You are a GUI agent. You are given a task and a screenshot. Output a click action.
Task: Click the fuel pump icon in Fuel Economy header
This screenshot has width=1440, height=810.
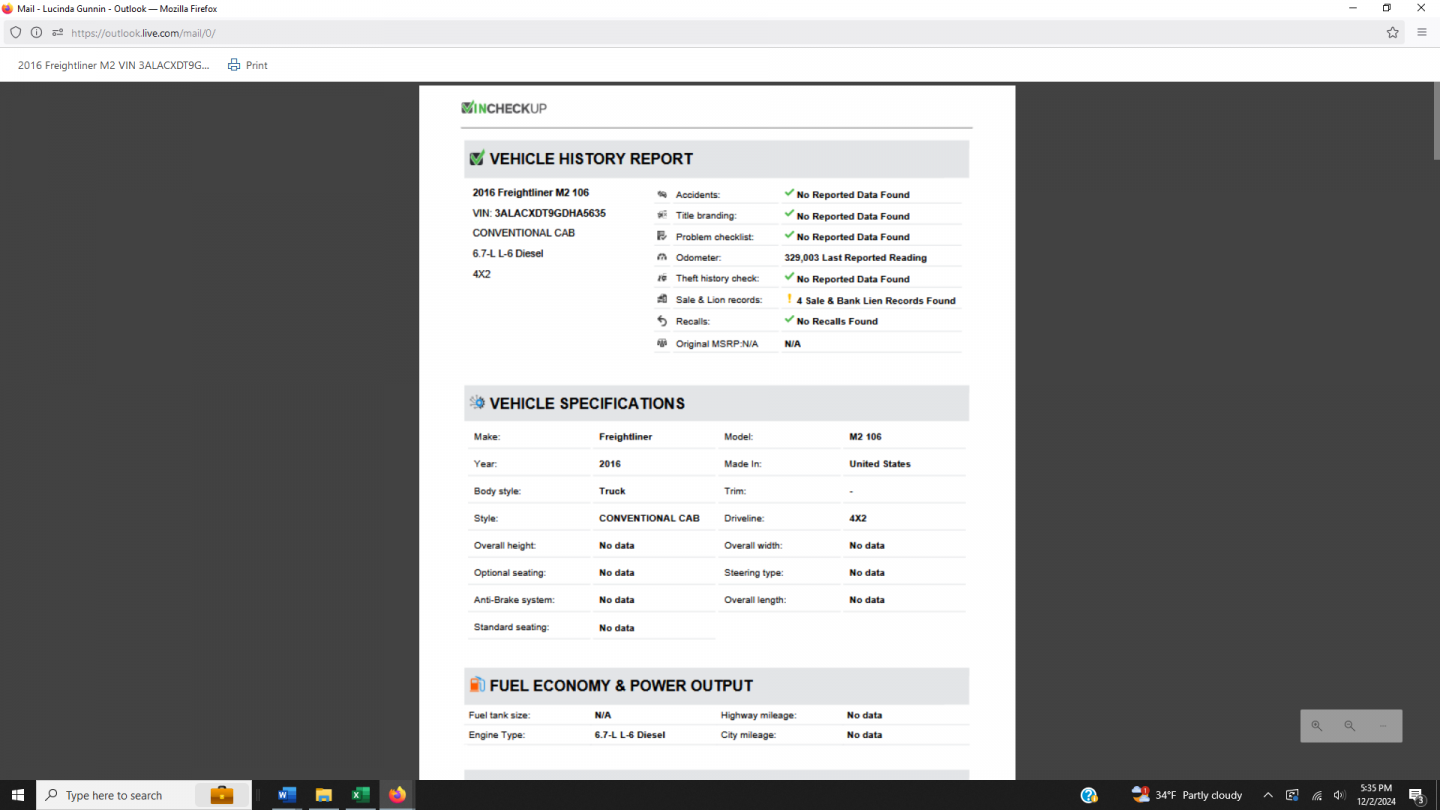[477, 685]
